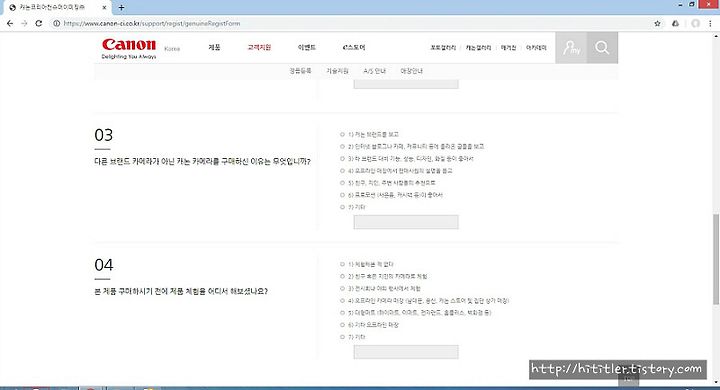Reload the page with the refresh icon
This screenshot has height=390, width=720.
click(x=39, y=23)
